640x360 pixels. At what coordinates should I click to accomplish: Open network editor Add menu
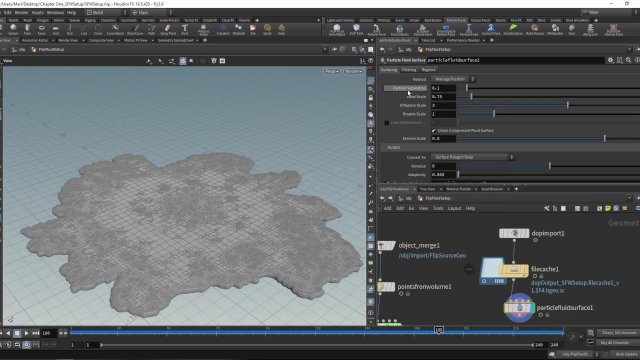pos(387,208)
